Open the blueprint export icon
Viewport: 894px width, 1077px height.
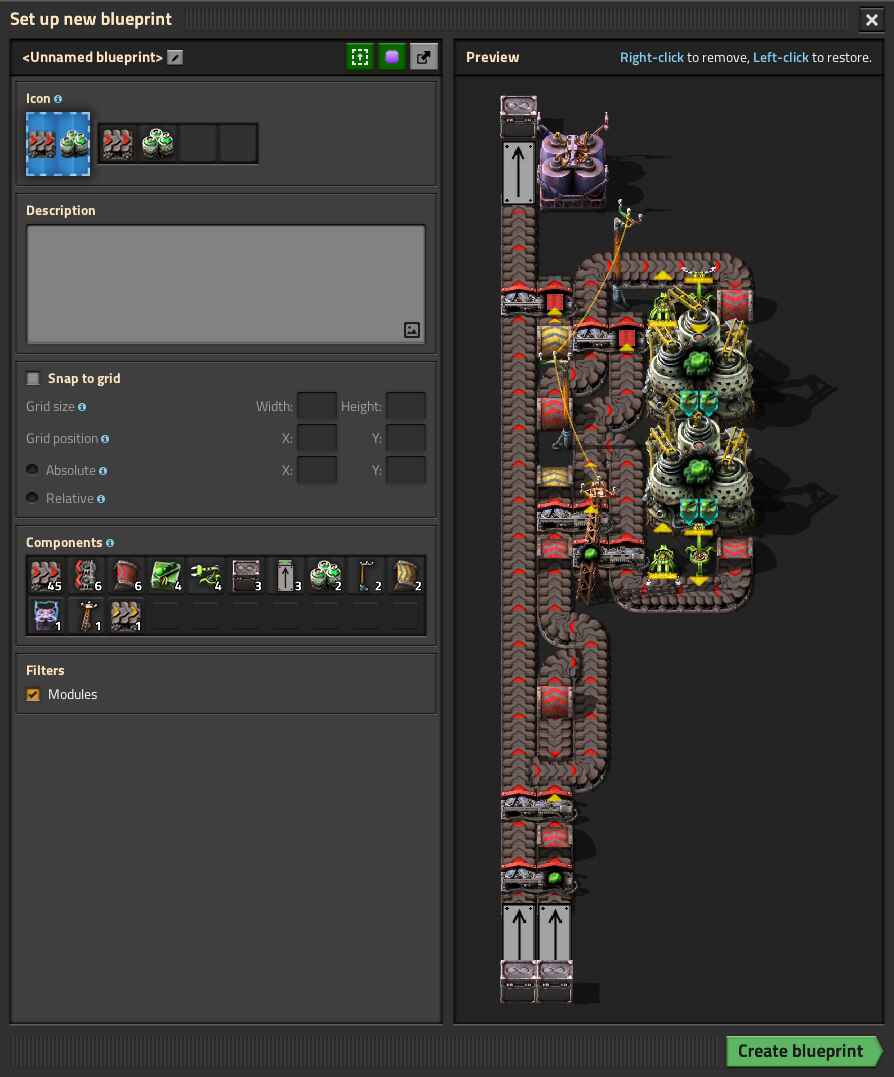[423, 57]
